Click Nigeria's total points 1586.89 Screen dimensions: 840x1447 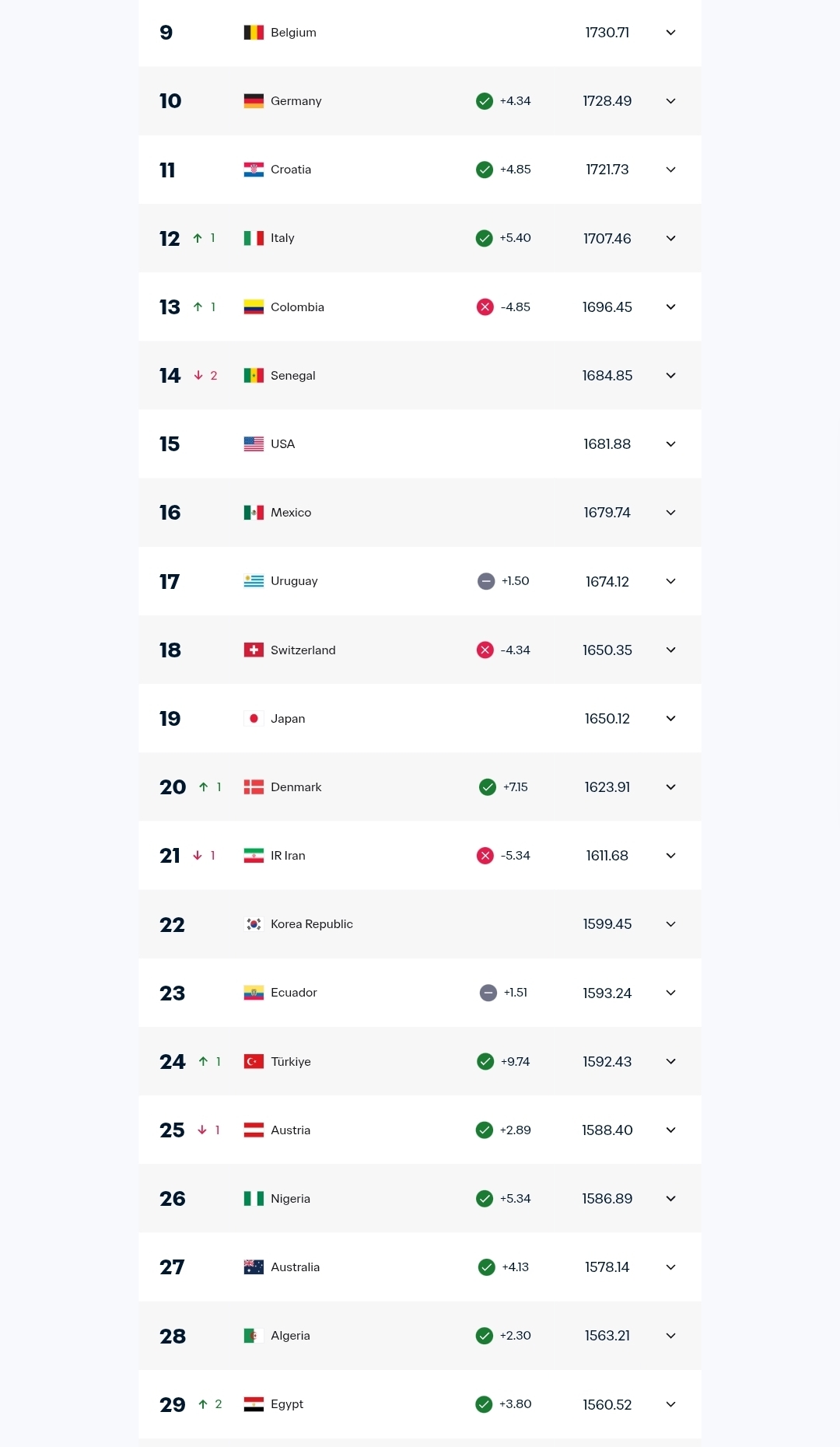[x=607, y=1199]
